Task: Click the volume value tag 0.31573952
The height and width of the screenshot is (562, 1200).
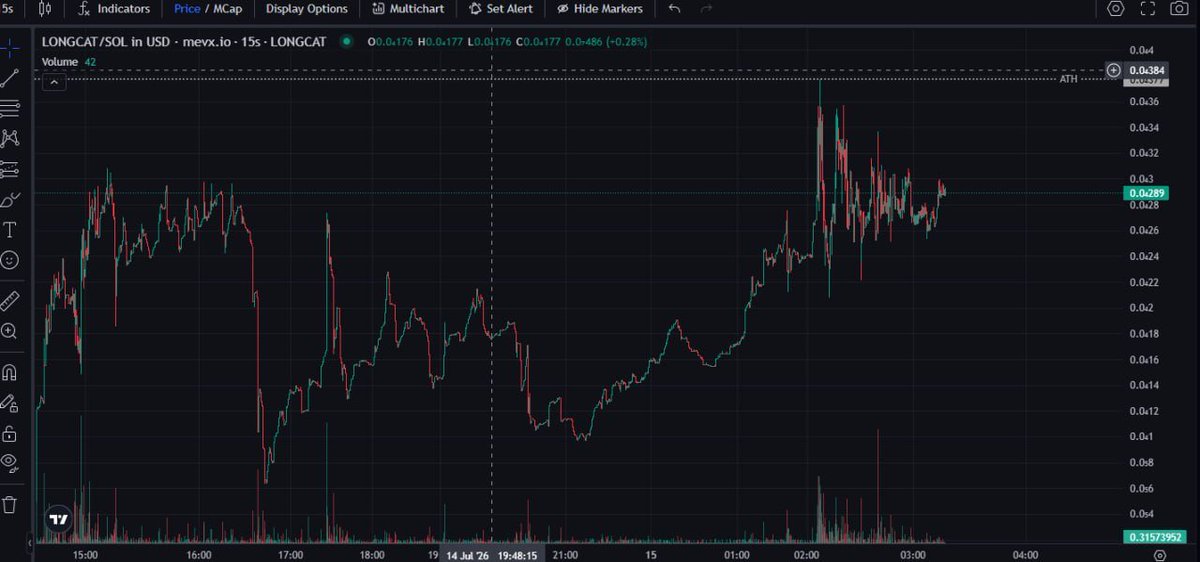Action: pos(1153,537)
